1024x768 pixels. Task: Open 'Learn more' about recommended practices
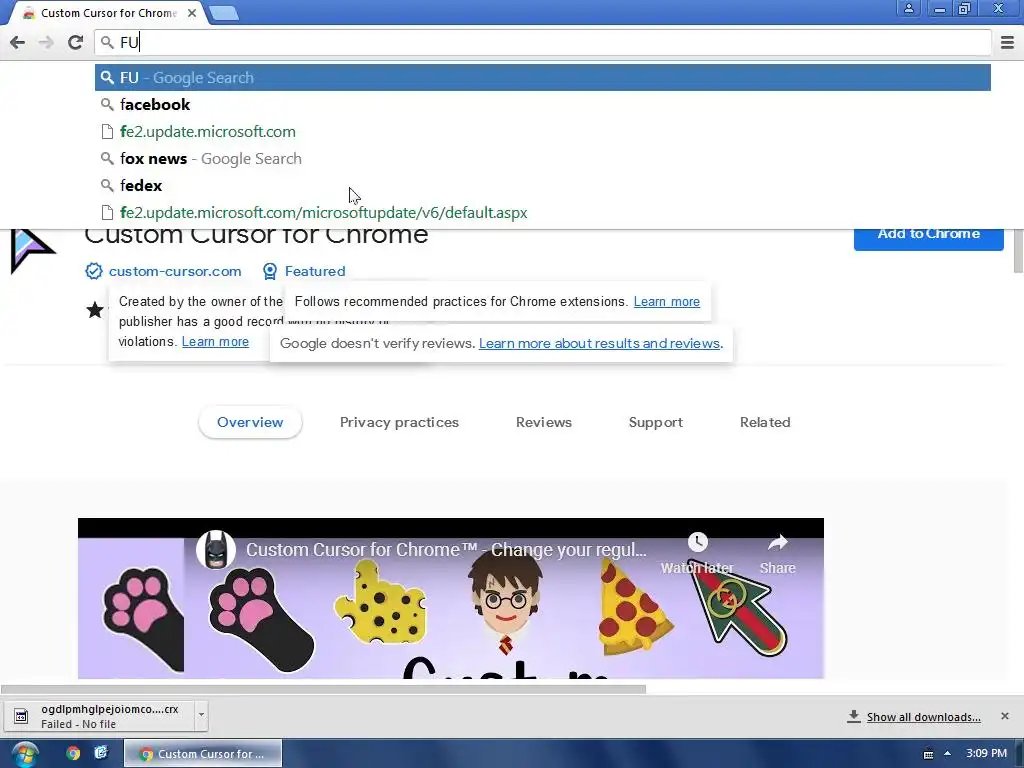tap(667, 302)
